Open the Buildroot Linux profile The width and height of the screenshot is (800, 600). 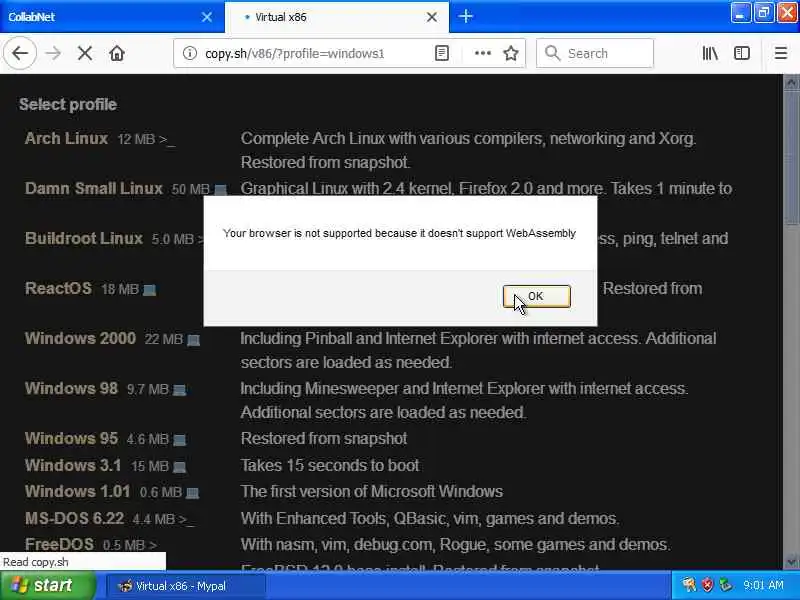(x=84, y=238)
